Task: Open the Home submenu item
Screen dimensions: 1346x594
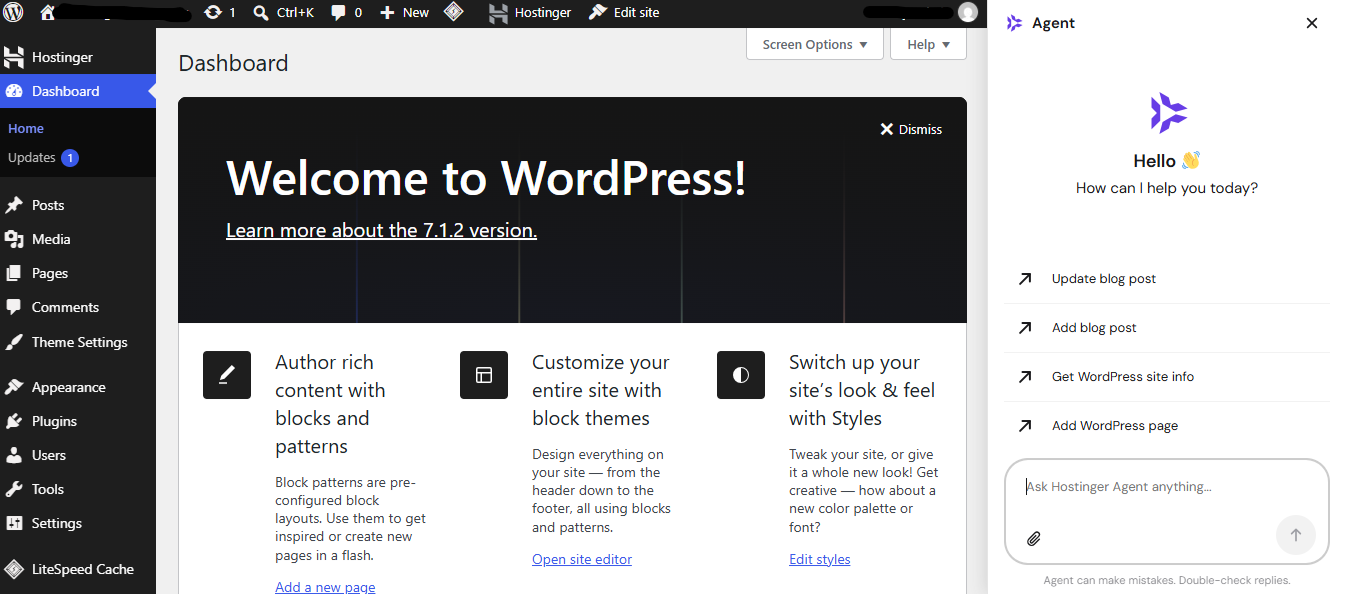Action: [x=26, y=129]
